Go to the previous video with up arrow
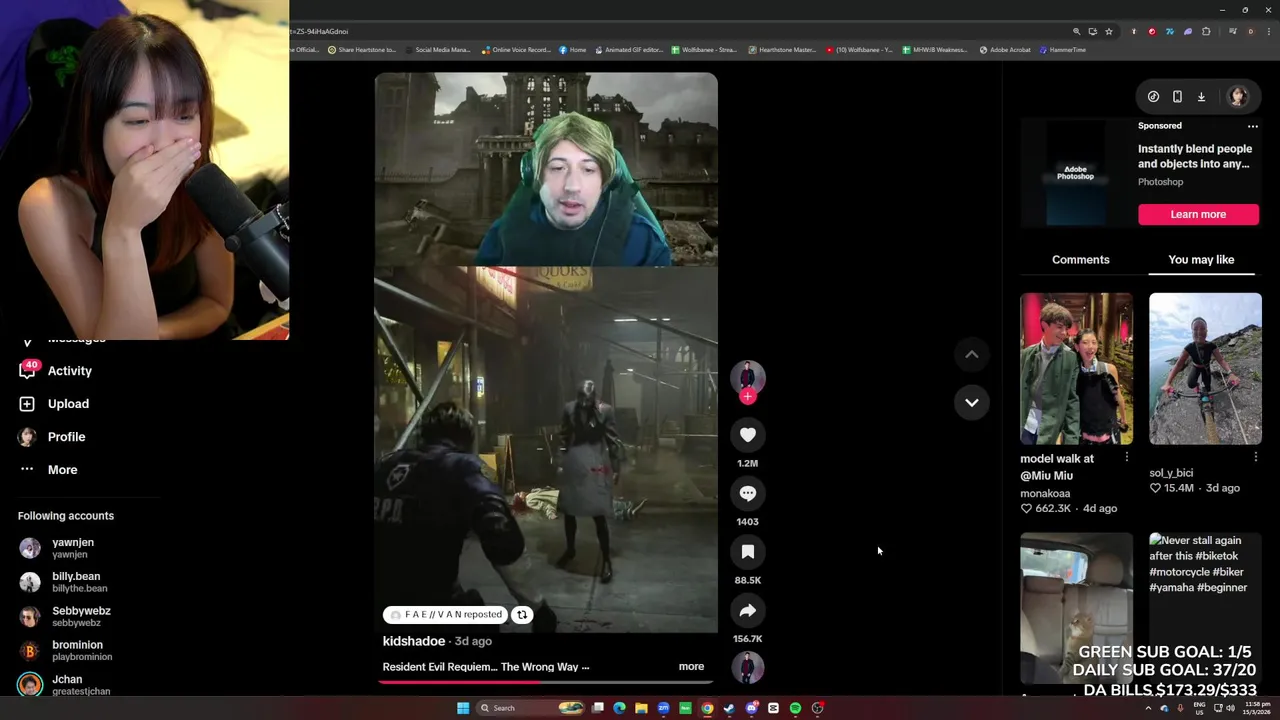 (971, 354)
